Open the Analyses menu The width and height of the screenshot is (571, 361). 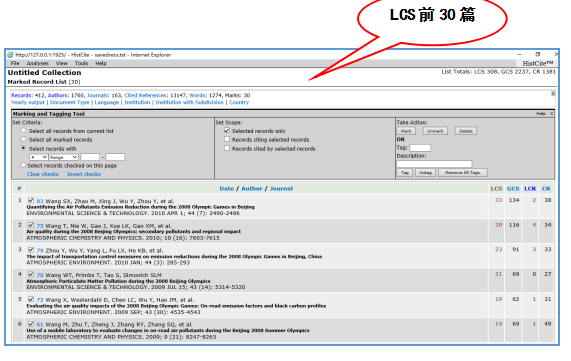pos(37,63)
